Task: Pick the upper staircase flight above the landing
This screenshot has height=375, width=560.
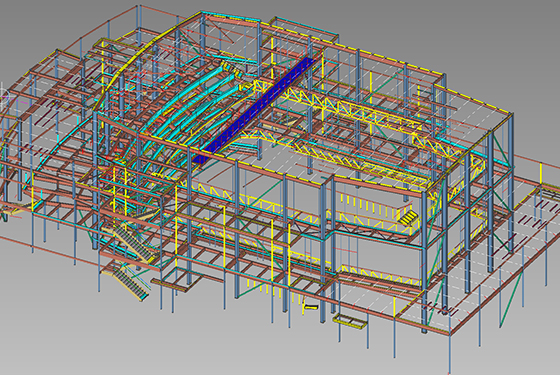Action: 129,240
